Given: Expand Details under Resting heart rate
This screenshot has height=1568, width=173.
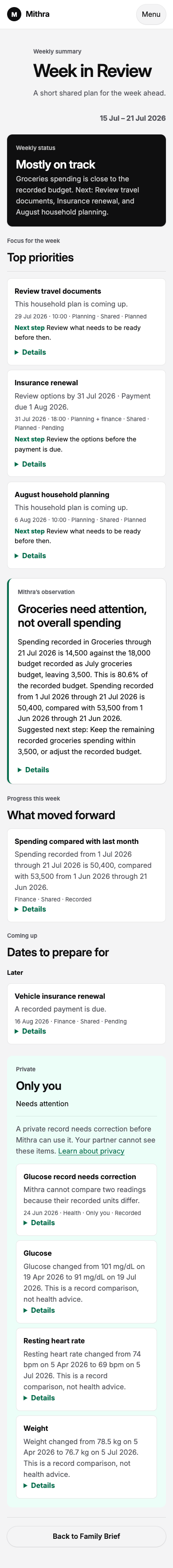Looking at the screenshot, I should click(39, 1398).
